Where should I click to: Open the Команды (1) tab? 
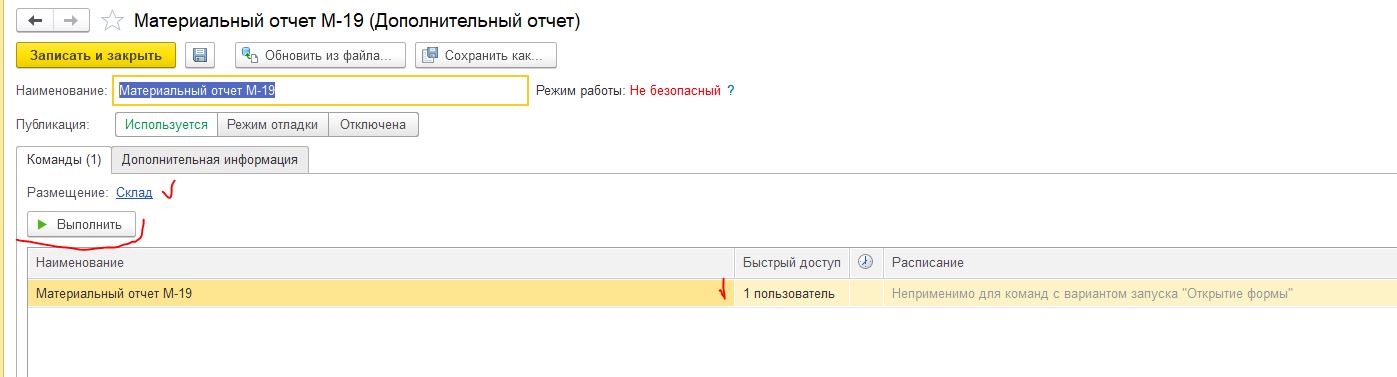(64, 159)
